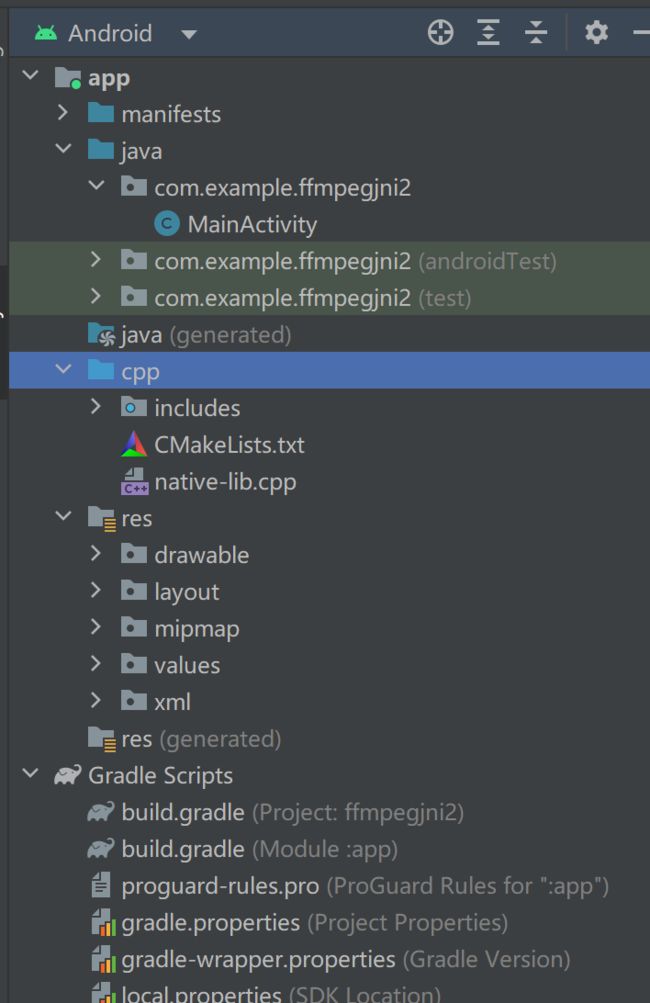Click the Select Opened File target icon

pyautogui.click(x=440, y=32)
